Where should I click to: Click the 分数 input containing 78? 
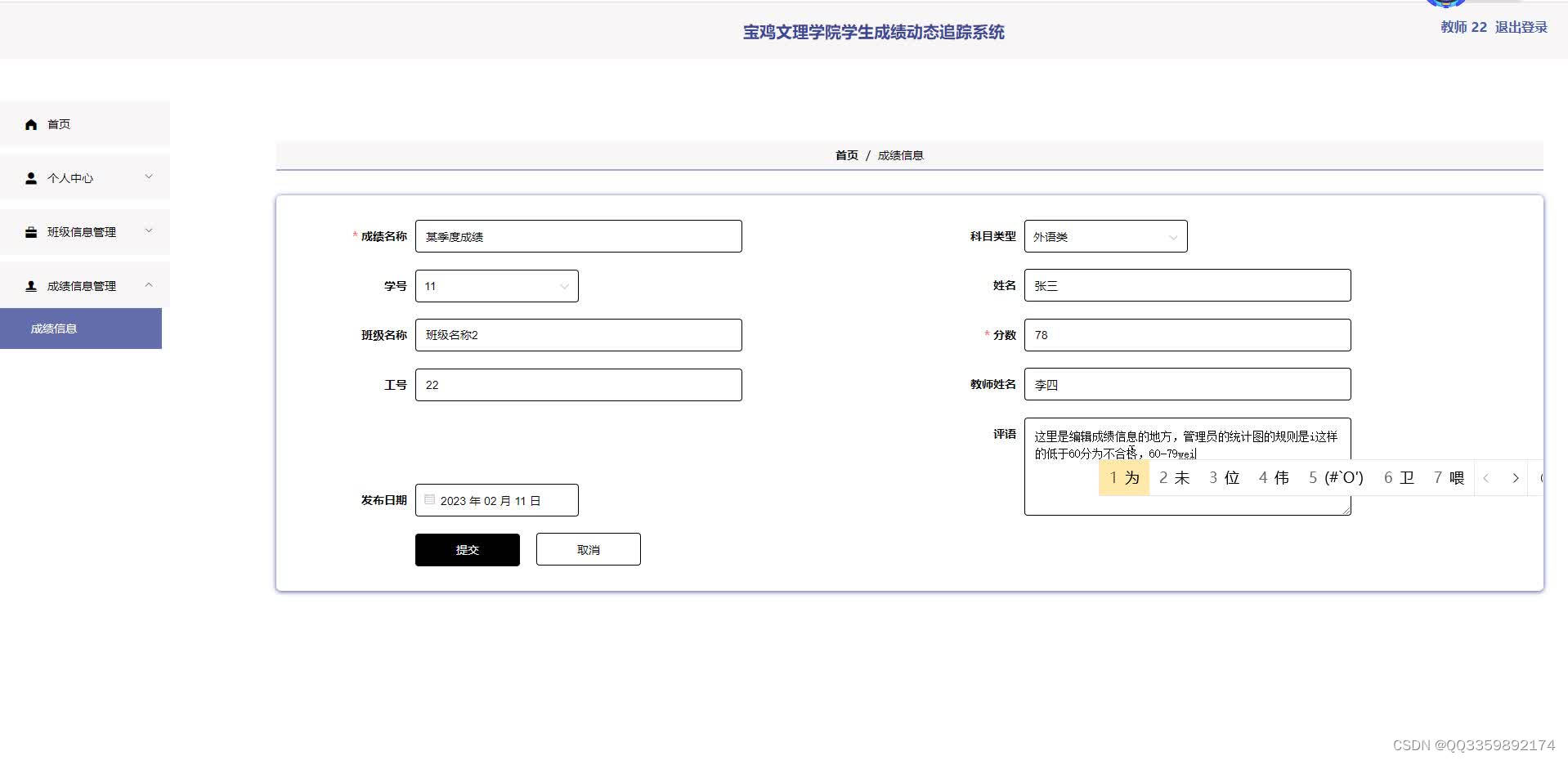(x=1187, y=335)
